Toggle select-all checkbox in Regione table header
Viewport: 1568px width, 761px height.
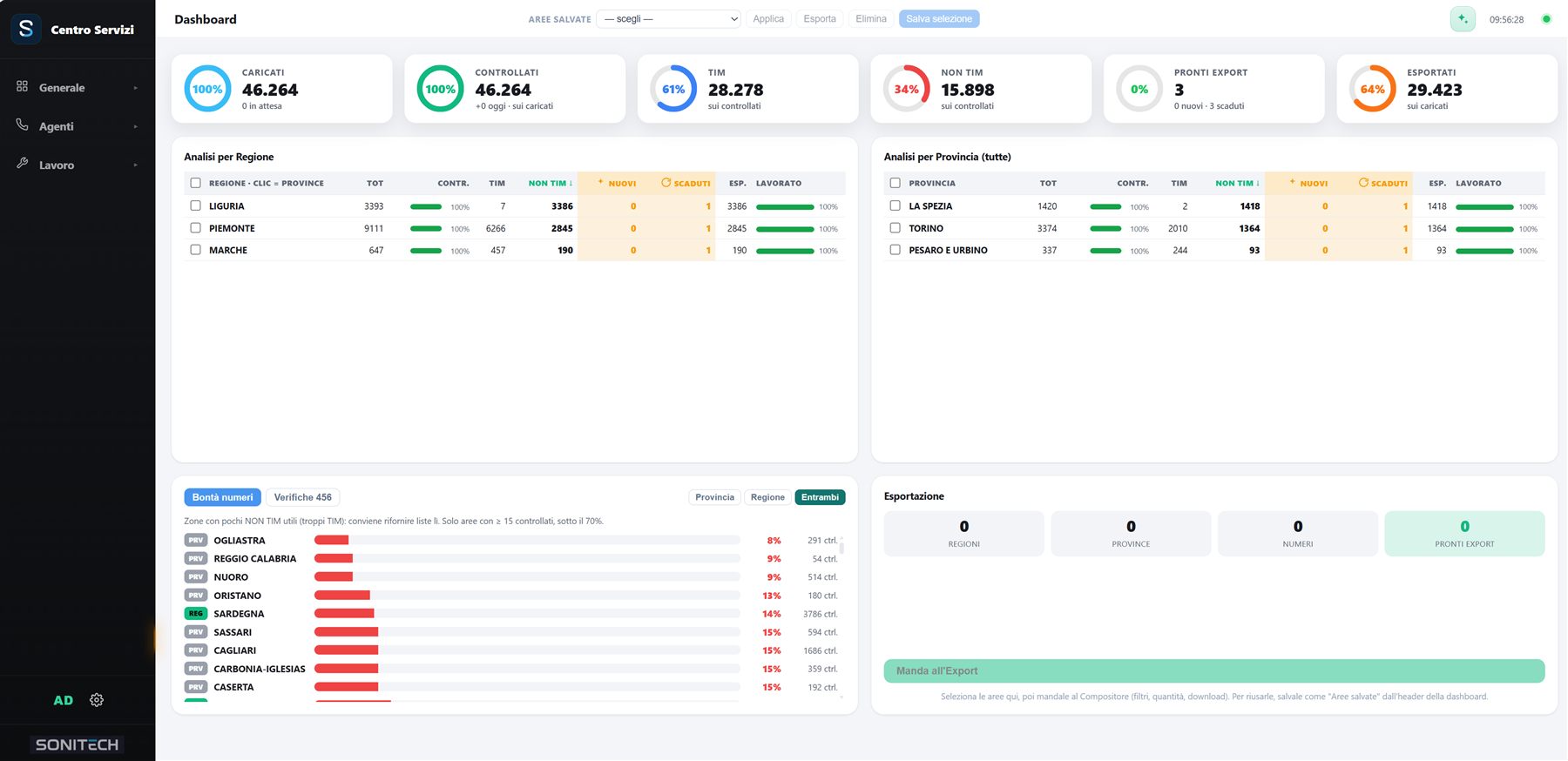195,183
